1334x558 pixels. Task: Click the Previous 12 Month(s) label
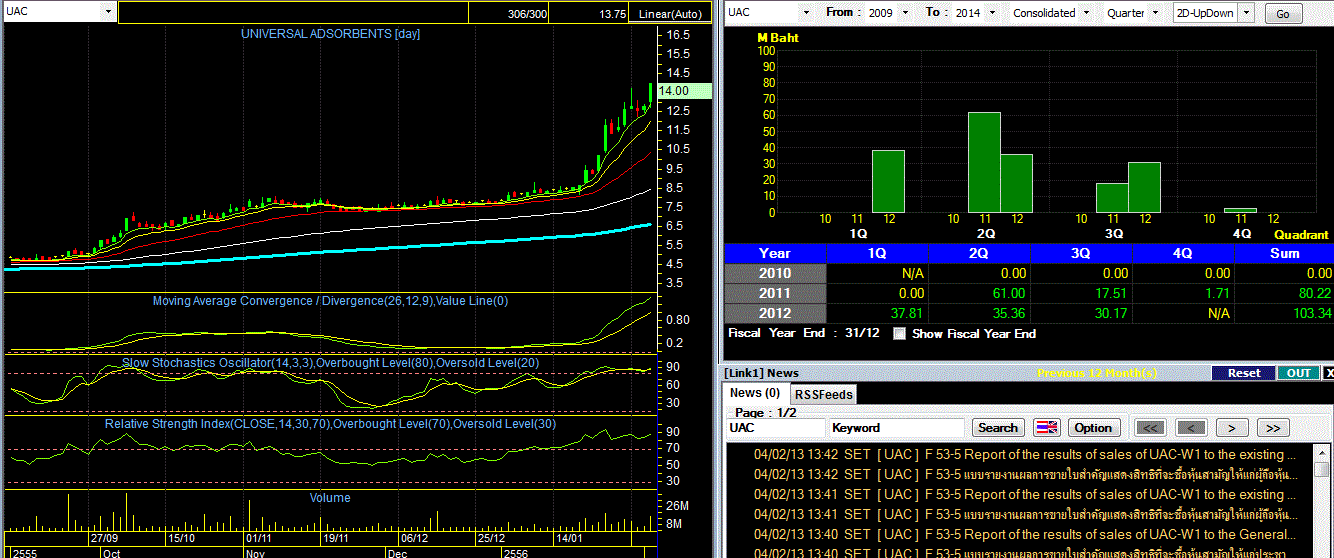tap(1096, 373)
